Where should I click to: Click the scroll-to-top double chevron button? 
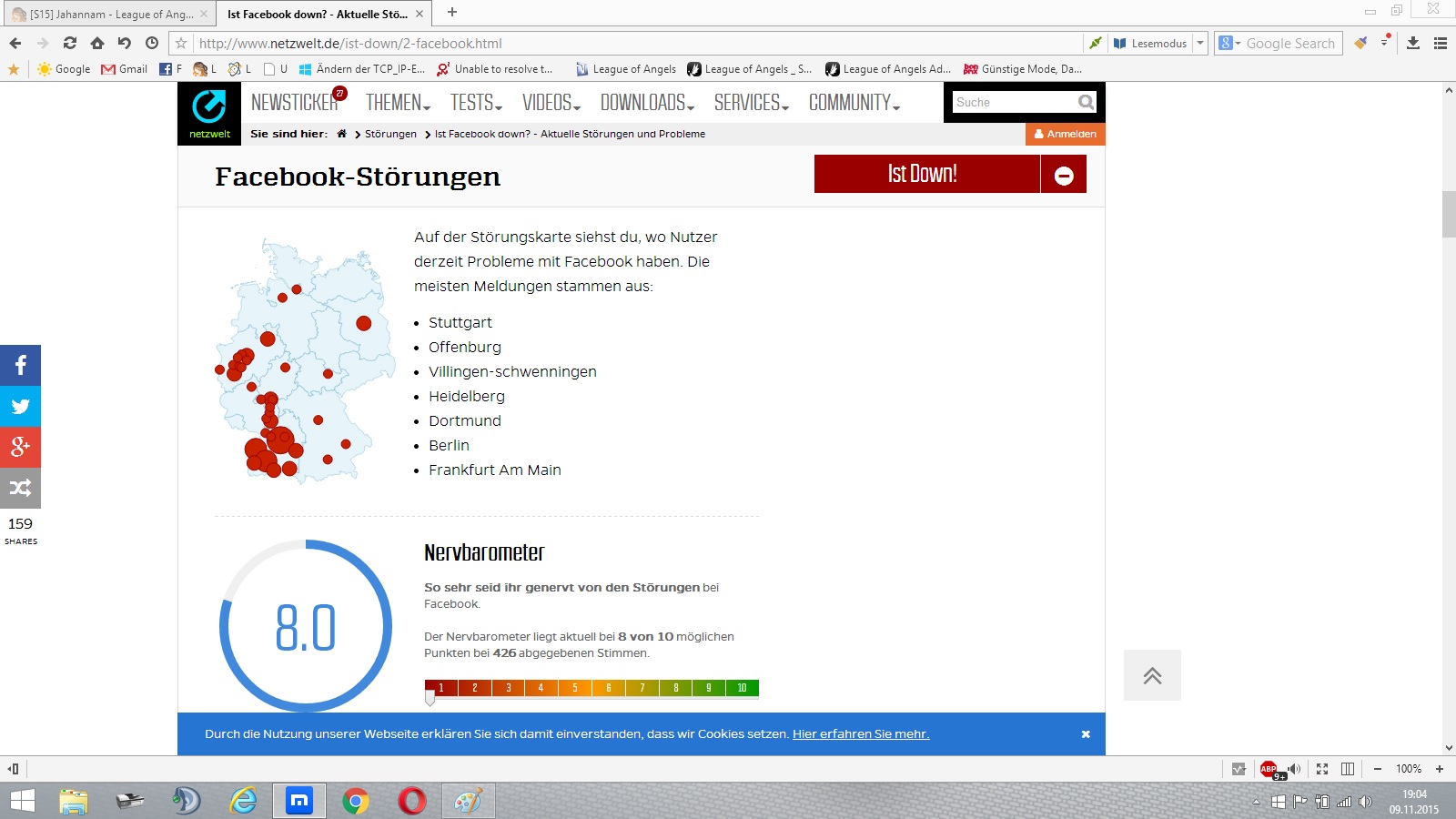[1152, 675]
